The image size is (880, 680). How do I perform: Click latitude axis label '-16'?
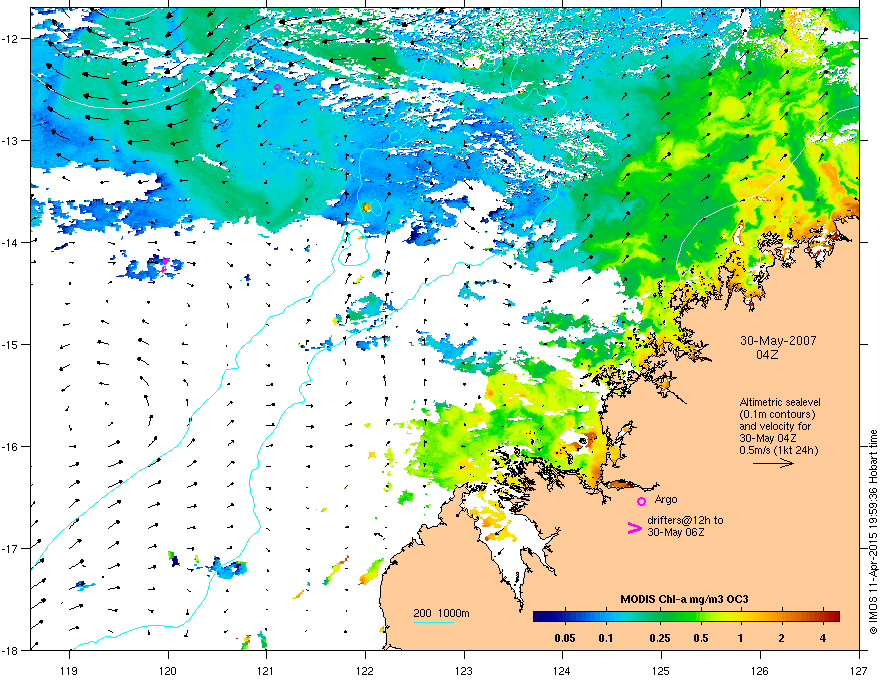pyautogui.click(x=11, y=447)
